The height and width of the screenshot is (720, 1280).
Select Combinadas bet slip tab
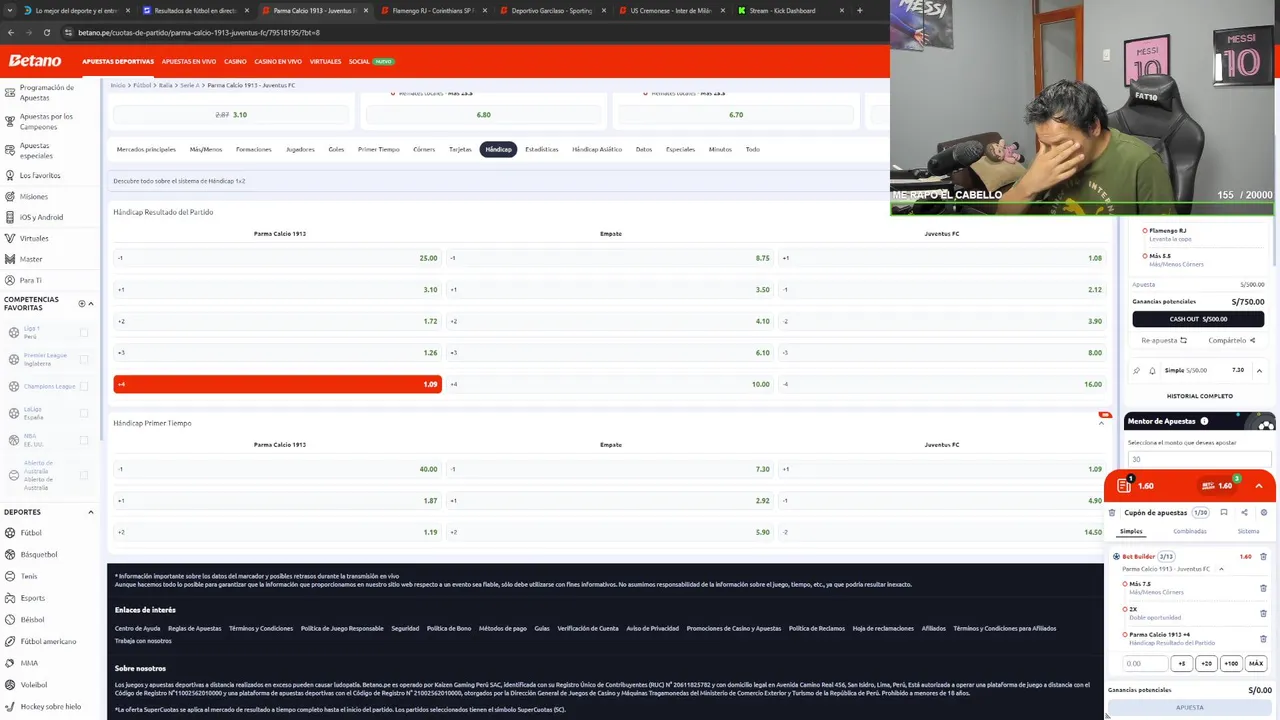click(1190, 531)
